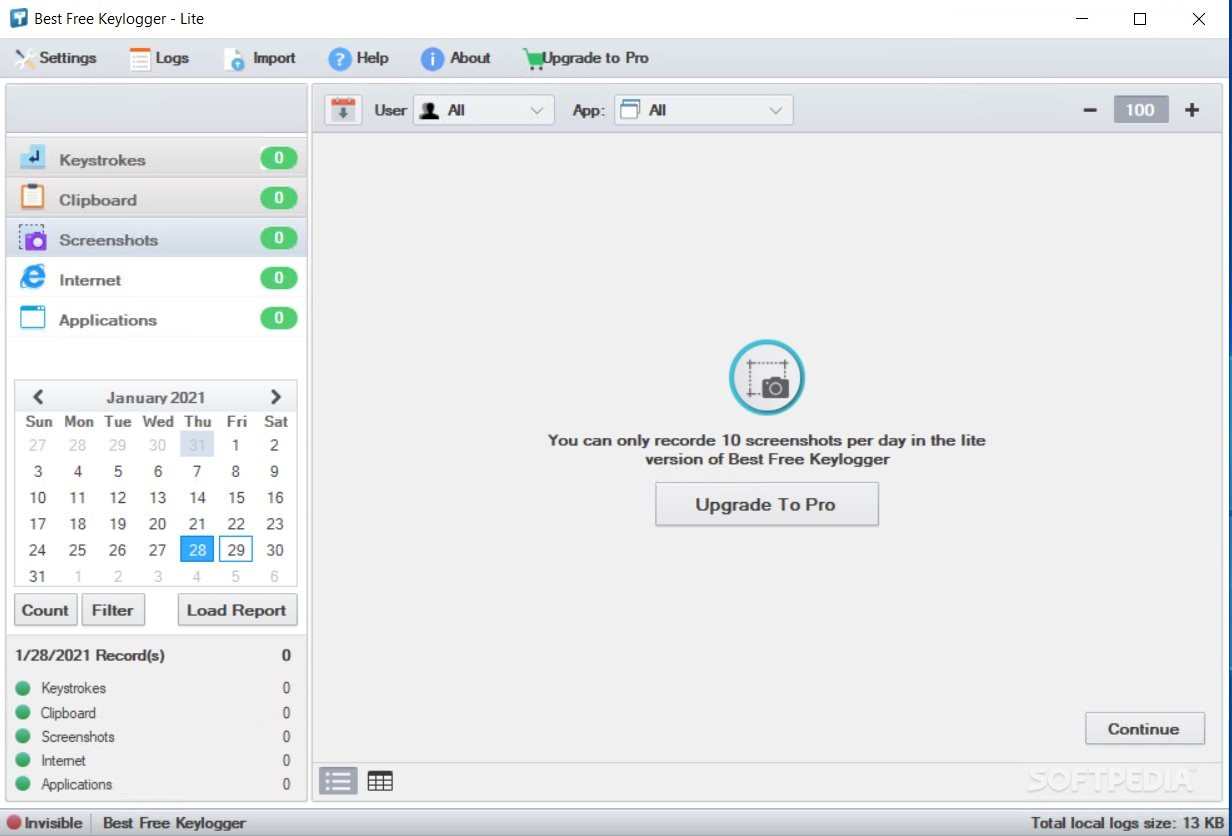
Task: Open the About toolbar item
Action: coord(456,58)
